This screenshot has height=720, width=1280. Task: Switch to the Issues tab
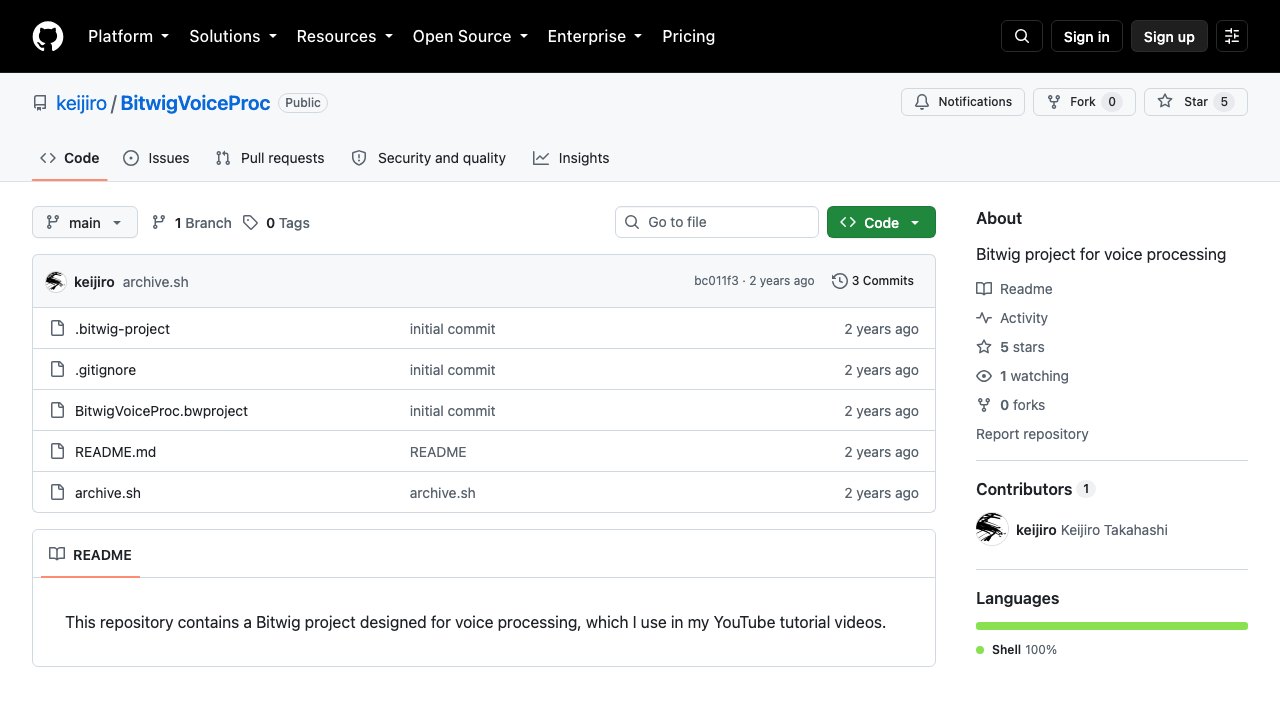(x=156, y=158)
